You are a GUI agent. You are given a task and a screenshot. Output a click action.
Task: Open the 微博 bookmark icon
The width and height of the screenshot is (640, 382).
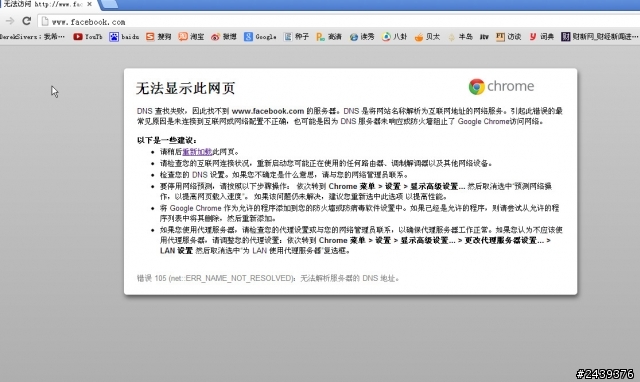tap(215, 37)
